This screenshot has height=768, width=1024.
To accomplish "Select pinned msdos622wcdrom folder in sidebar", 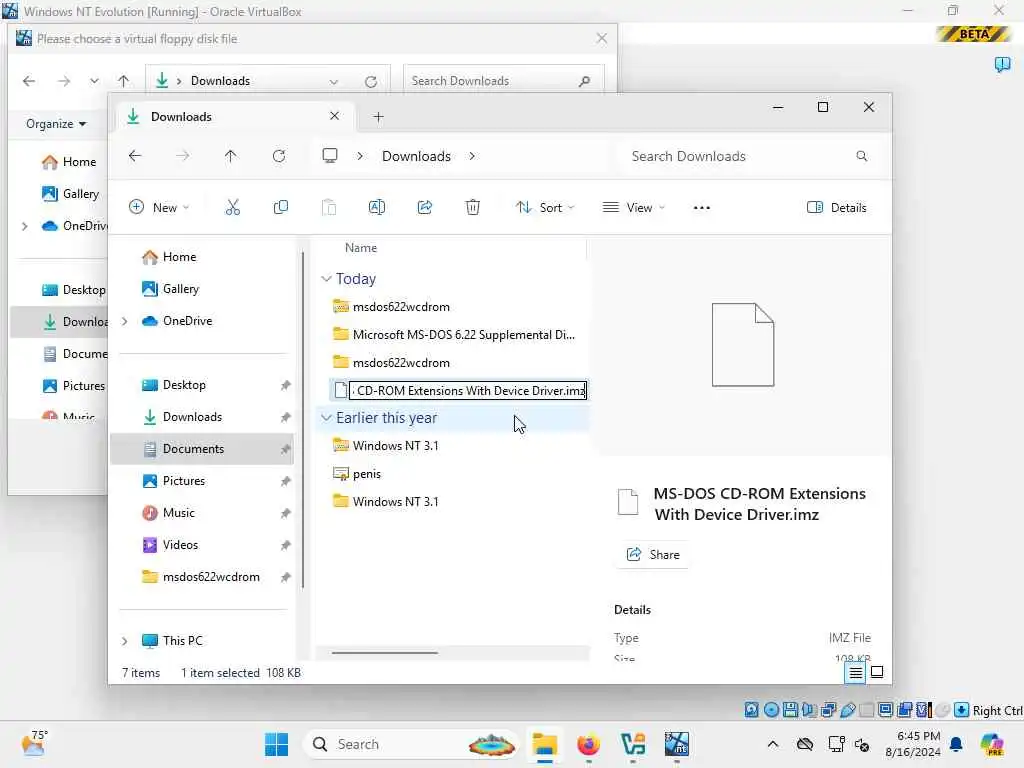I will pos(201,577).
